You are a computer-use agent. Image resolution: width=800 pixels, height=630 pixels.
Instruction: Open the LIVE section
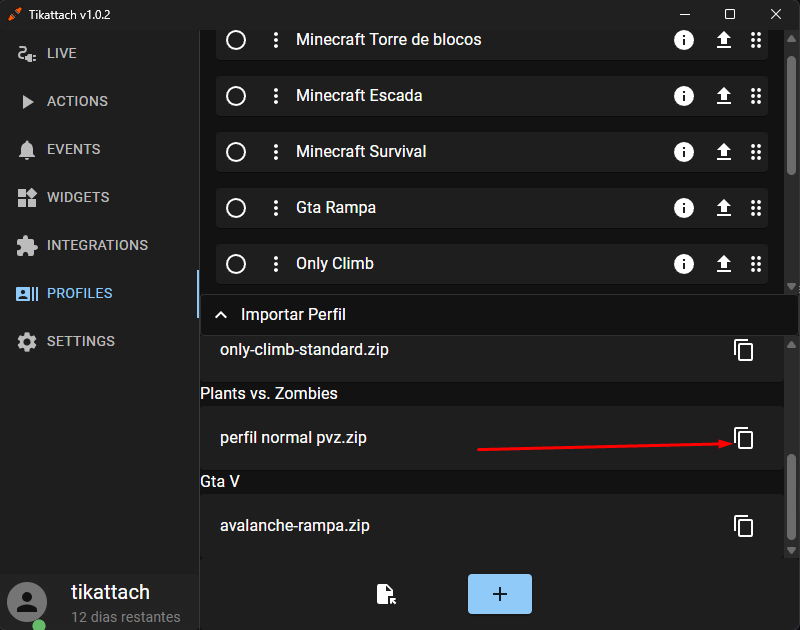(x=99, y=53)
